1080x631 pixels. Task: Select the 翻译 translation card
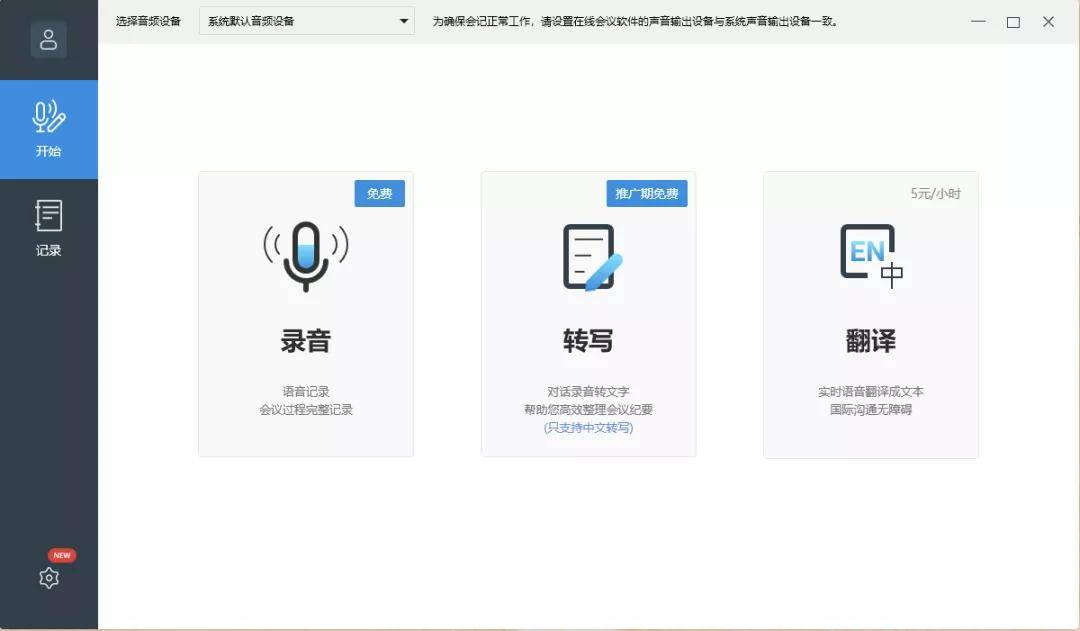[870, 315]
